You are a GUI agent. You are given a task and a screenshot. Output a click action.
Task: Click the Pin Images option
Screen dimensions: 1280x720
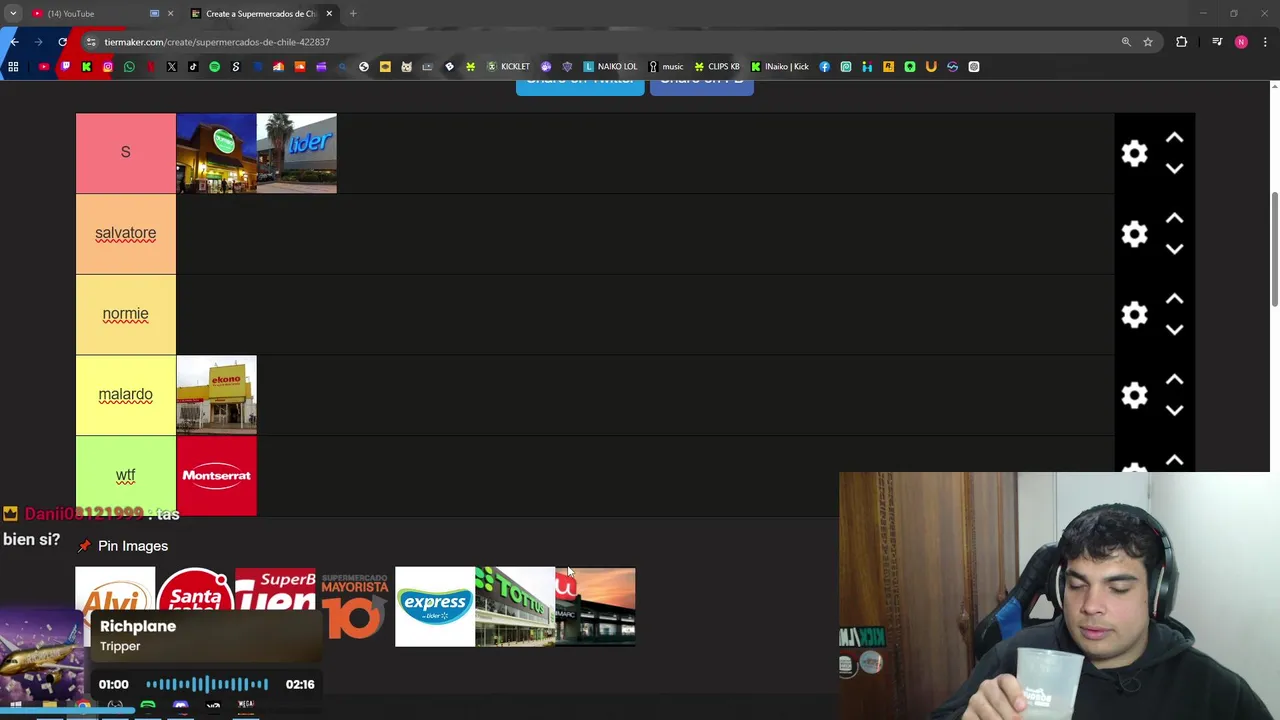point(123,546)
